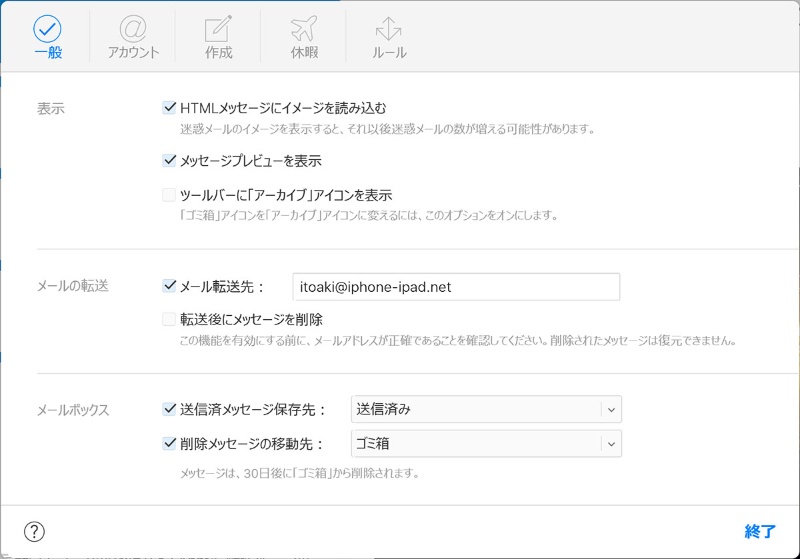Enable ツールバーに「アーカイブ」アイコンを表示 checkbox
The height and width of the screenshot is (559, 800).
(169, 195)
